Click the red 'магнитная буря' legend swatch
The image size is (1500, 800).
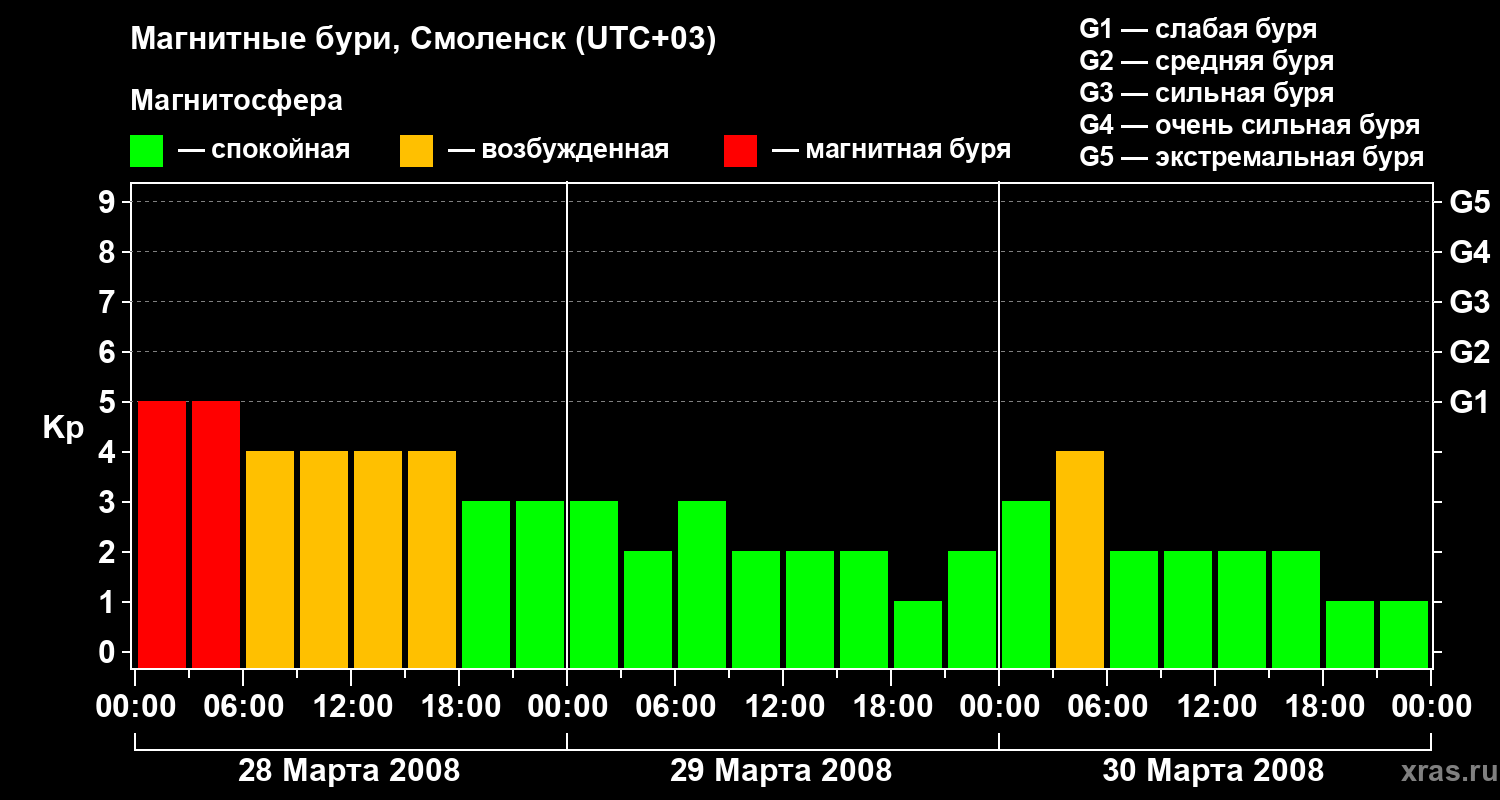[x=740, y=151]
